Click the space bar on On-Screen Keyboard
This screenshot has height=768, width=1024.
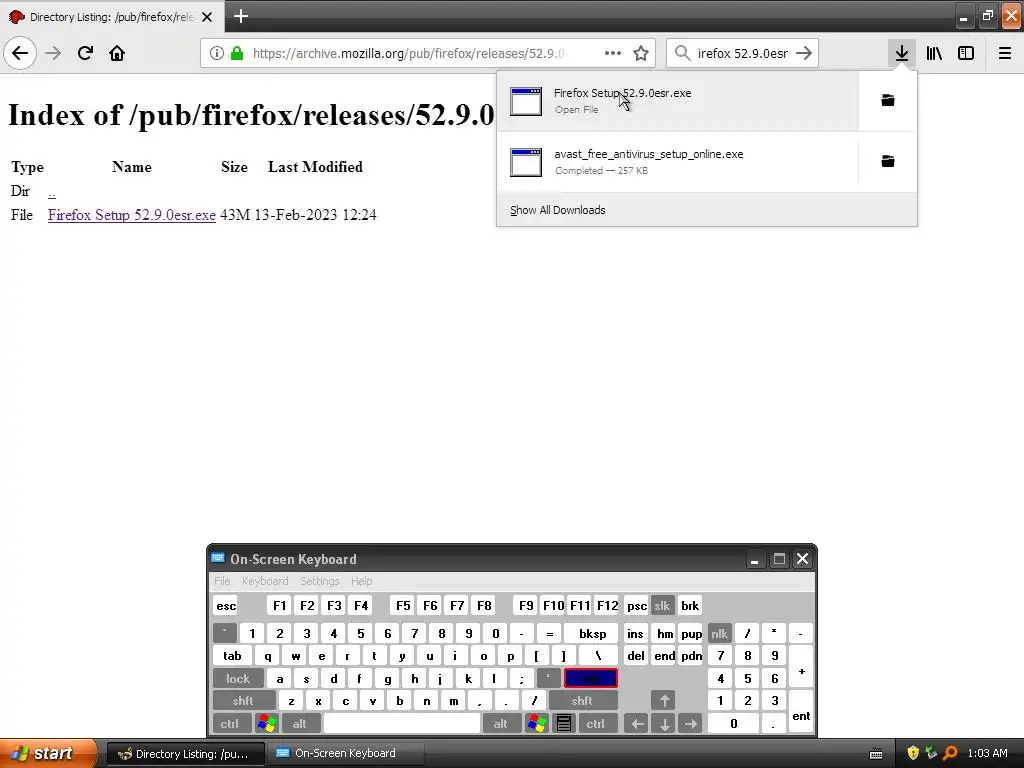coord(402,724)
